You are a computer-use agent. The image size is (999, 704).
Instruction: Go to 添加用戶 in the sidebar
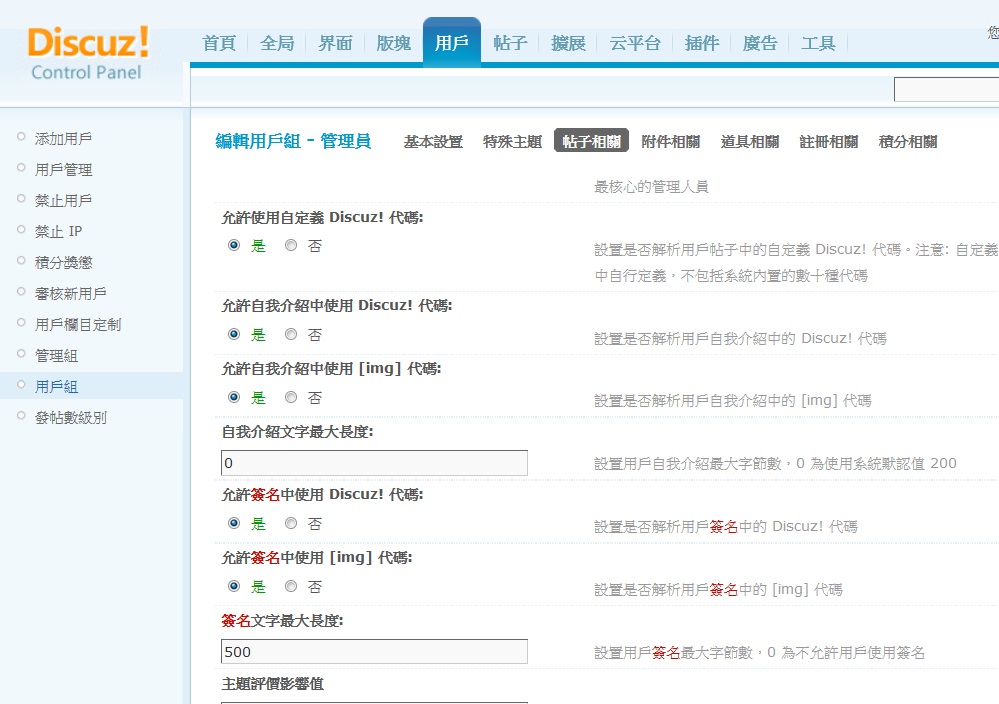coord(63,138)
